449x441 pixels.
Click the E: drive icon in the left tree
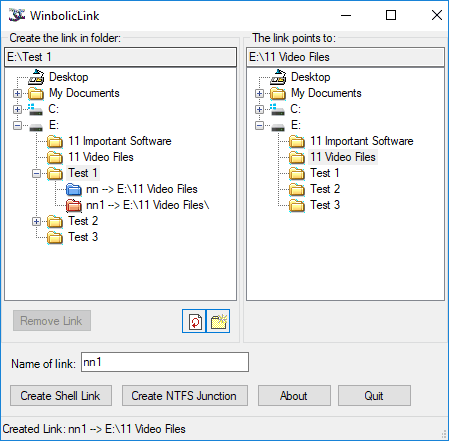click(36, 126)
